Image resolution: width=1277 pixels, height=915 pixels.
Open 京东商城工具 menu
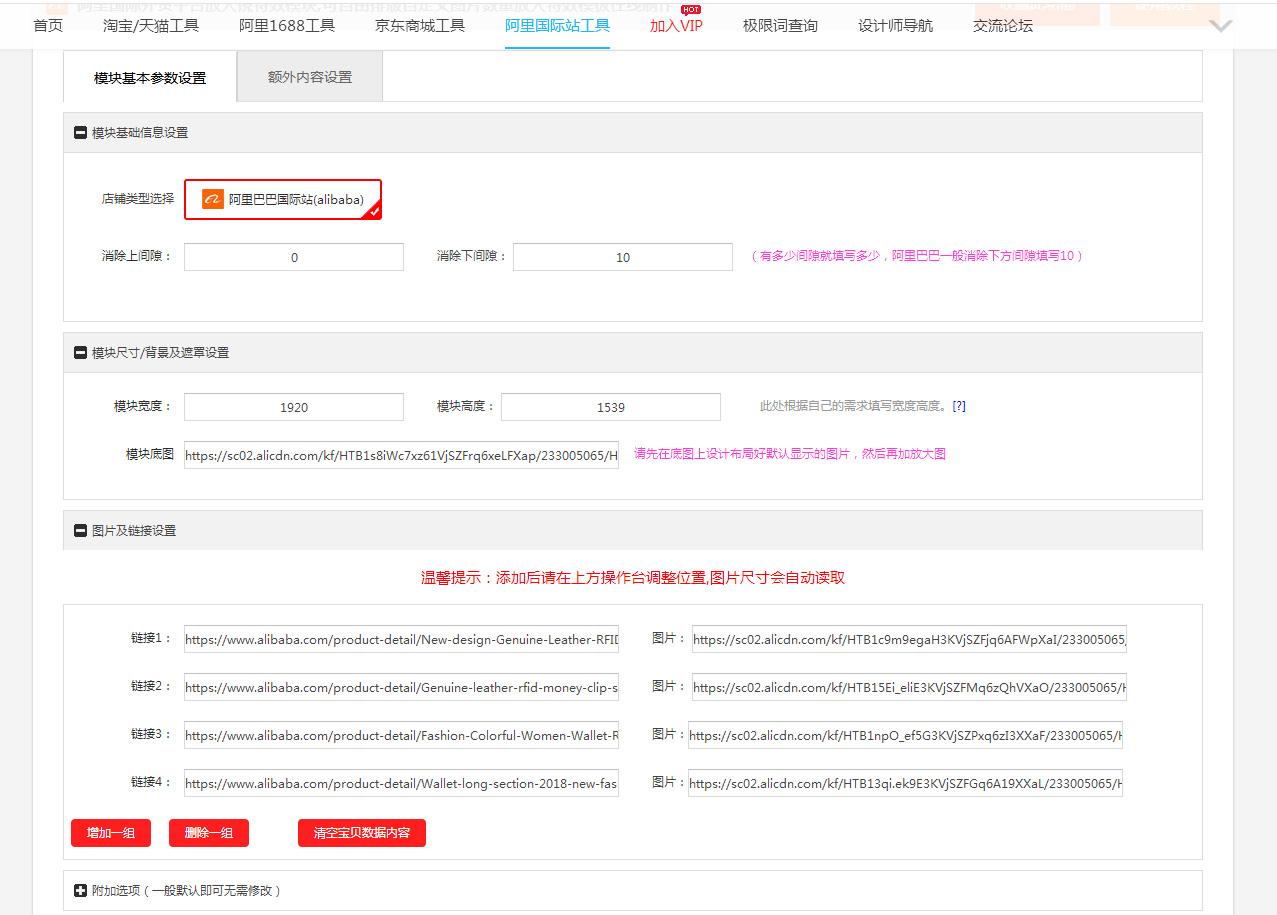click(420, 26)
